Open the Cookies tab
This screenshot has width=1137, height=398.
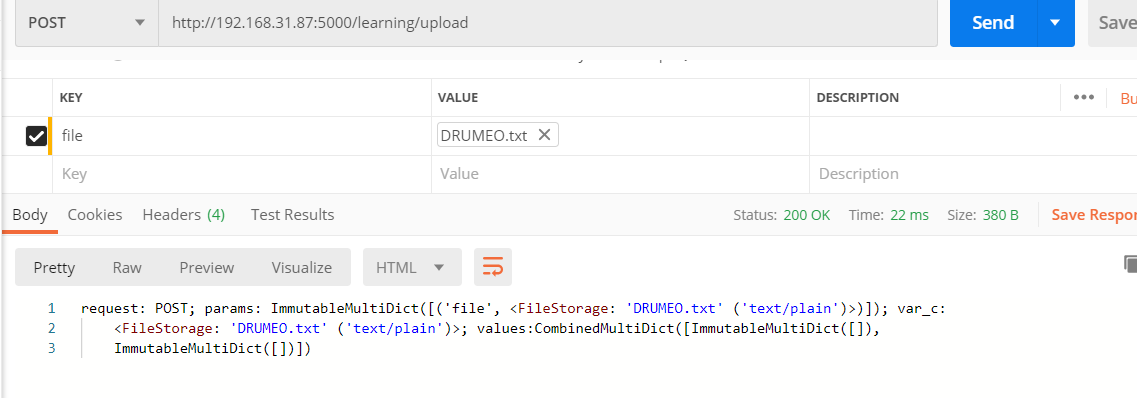(x=95, y=215)
